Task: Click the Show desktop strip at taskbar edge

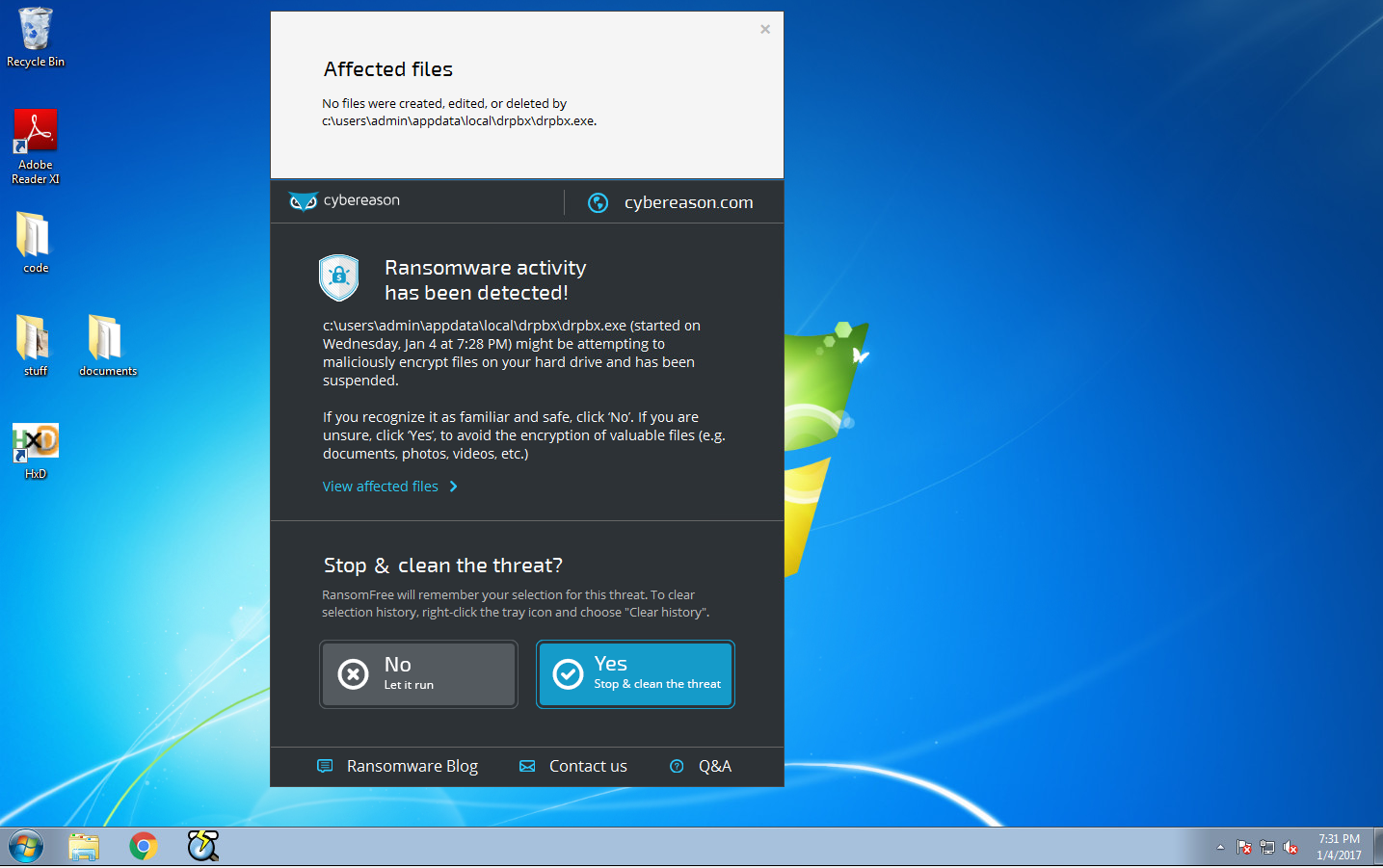Action: point(1377,847)
